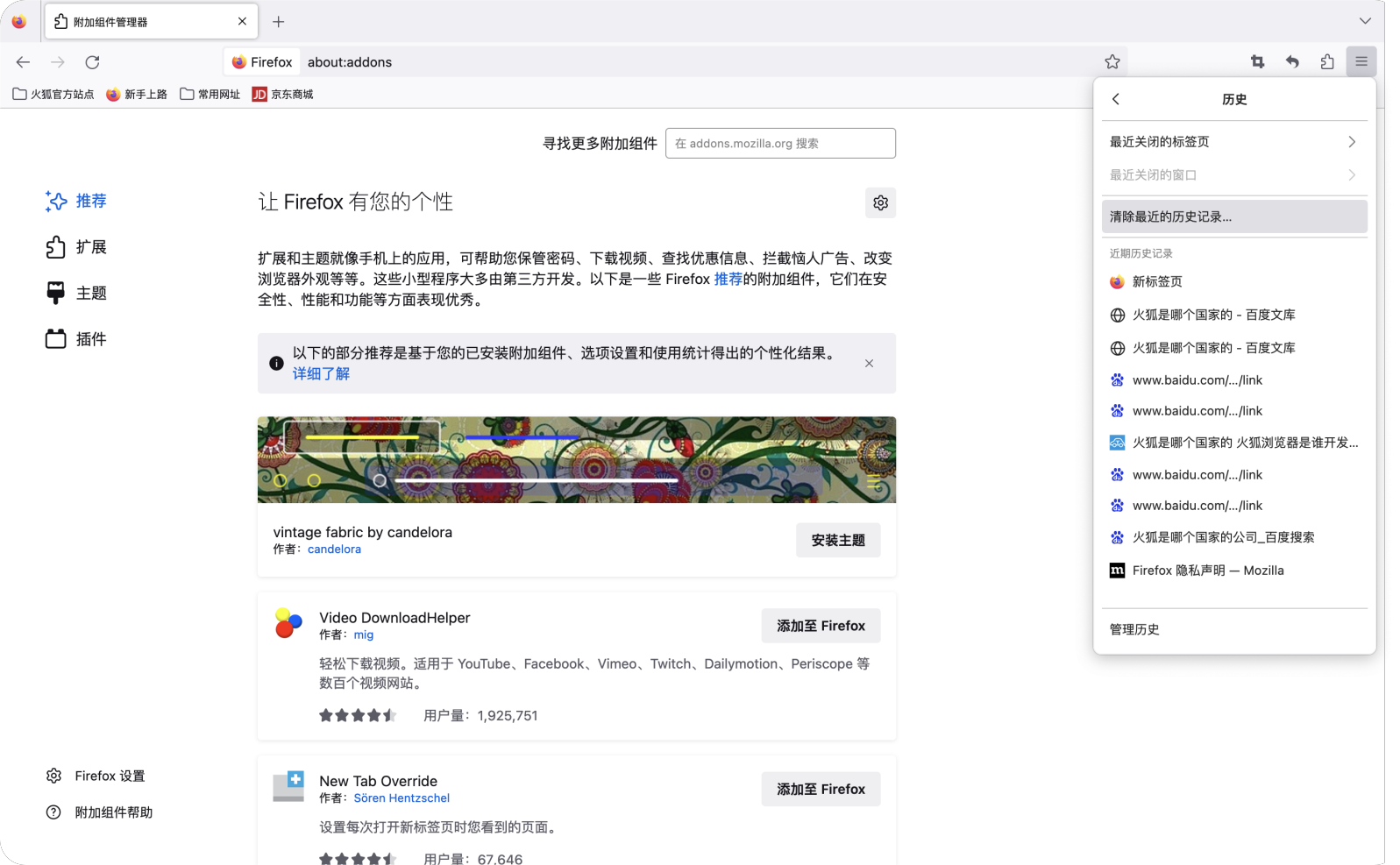Select the 扩展 sidebar category
The height and width of the screenshot is (865, 1400).
click(76, 247)
